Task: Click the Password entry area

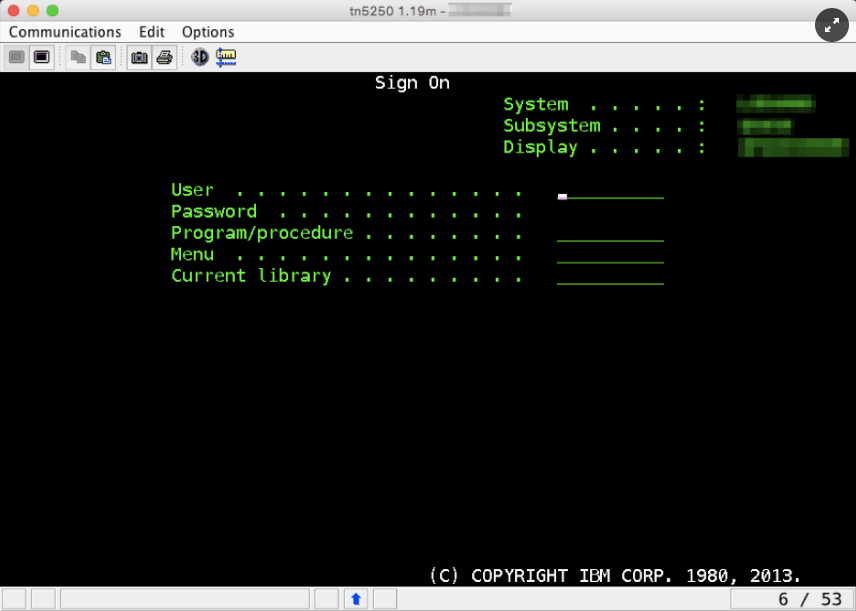Action: coord(610,213)
